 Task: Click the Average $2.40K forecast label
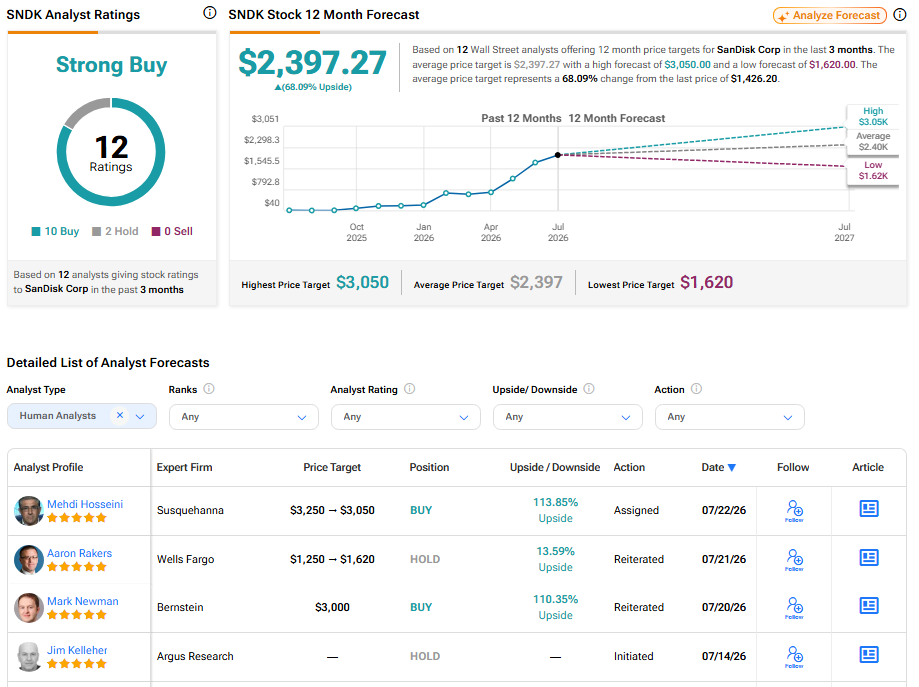point(873,141)
